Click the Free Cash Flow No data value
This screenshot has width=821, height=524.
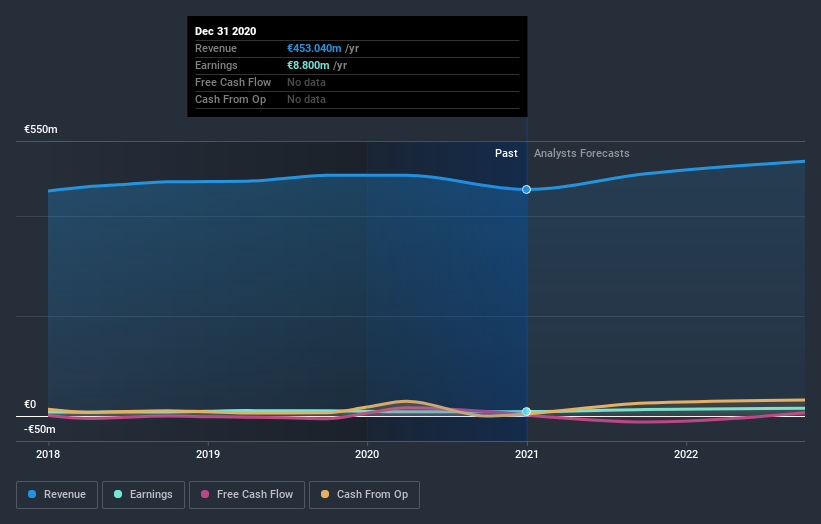(x=306, y=82)
